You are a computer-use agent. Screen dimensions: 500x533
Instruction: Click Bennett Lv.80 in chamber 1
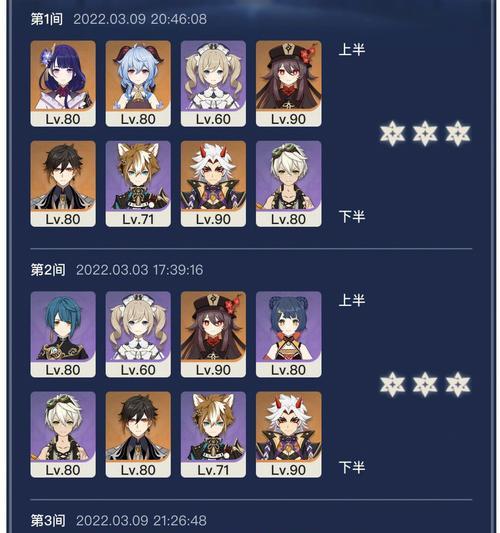tap(288, 184)
